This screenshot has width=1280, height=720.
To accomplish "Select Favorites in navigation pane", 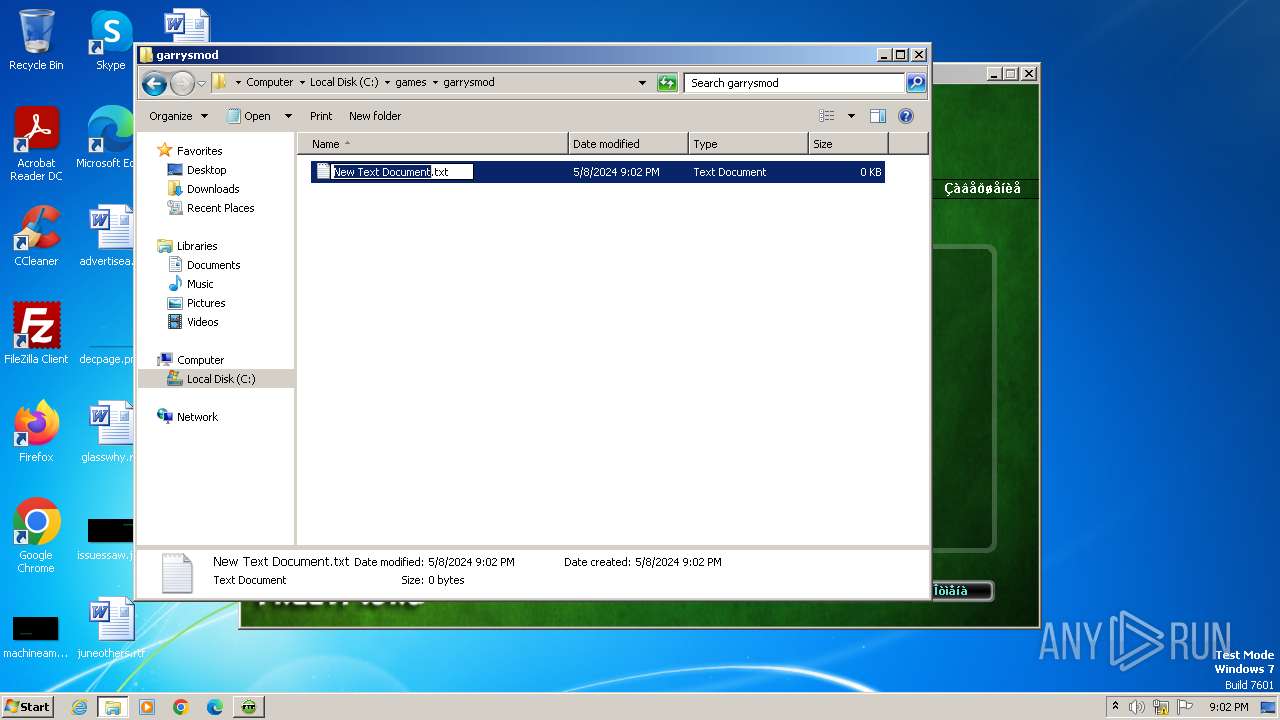I will click(199, 151).
